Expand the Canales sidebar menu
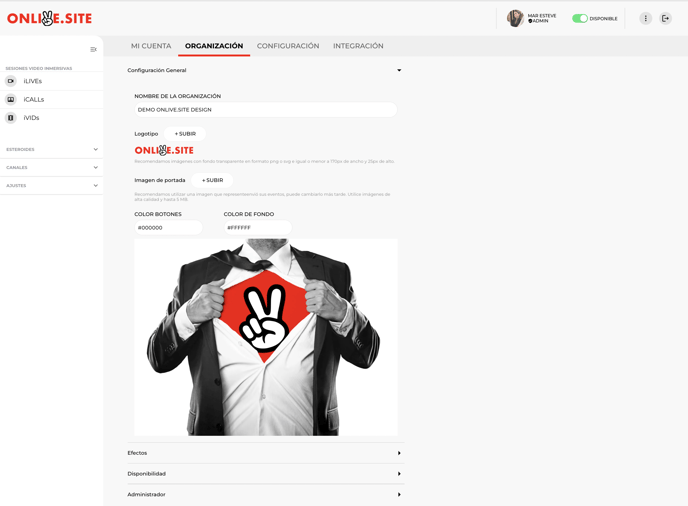 95,168
